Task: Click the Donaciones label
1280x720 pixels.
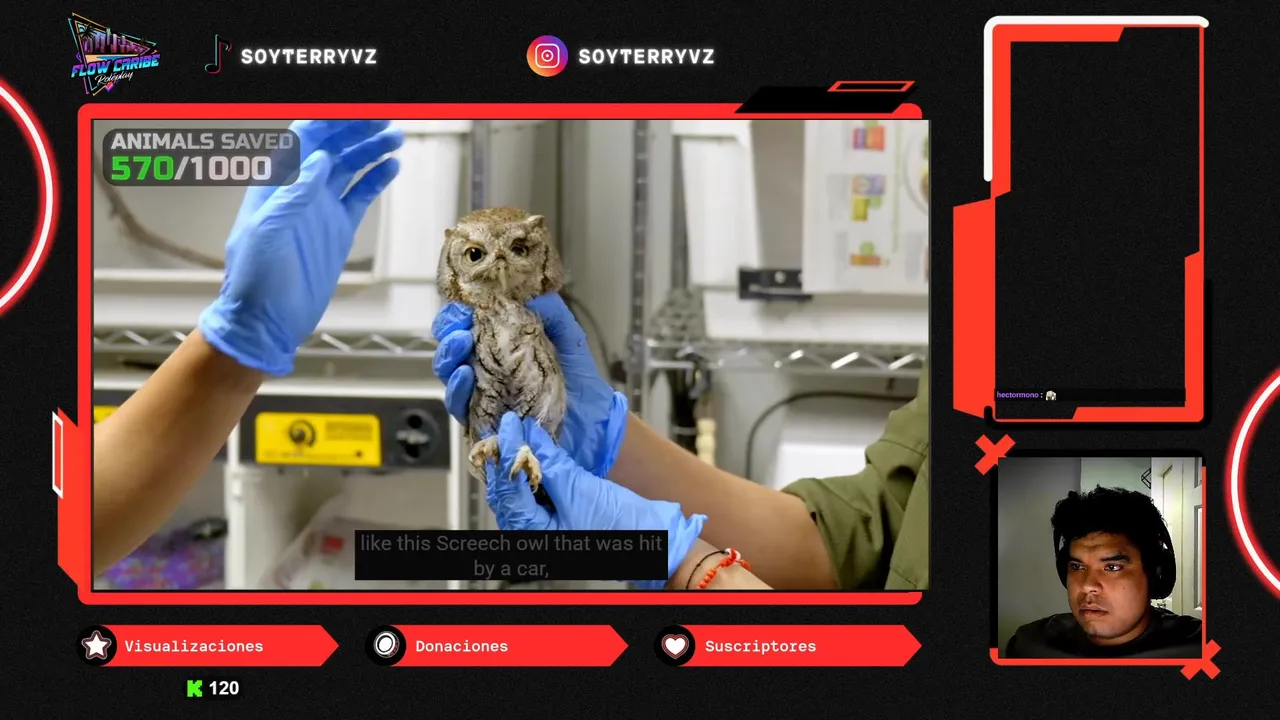Action: coord(462,646)
